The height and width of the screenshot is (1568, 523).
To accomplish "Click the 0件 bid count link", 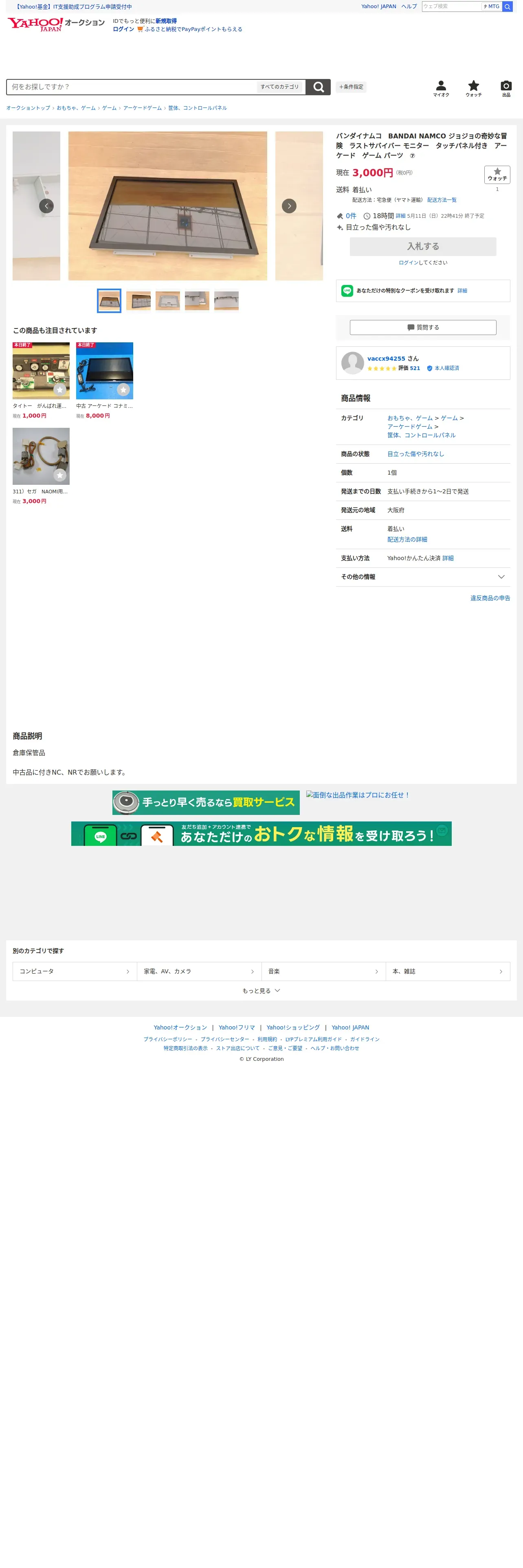I will tap(351, 216).
